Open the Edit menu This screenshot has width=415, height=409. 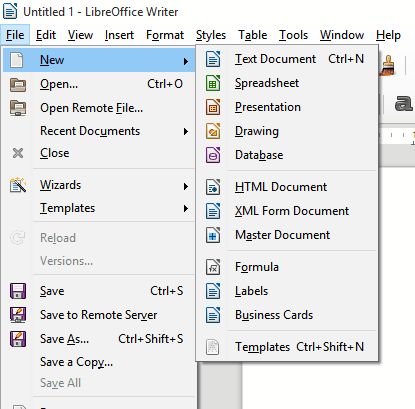(46, 35)
